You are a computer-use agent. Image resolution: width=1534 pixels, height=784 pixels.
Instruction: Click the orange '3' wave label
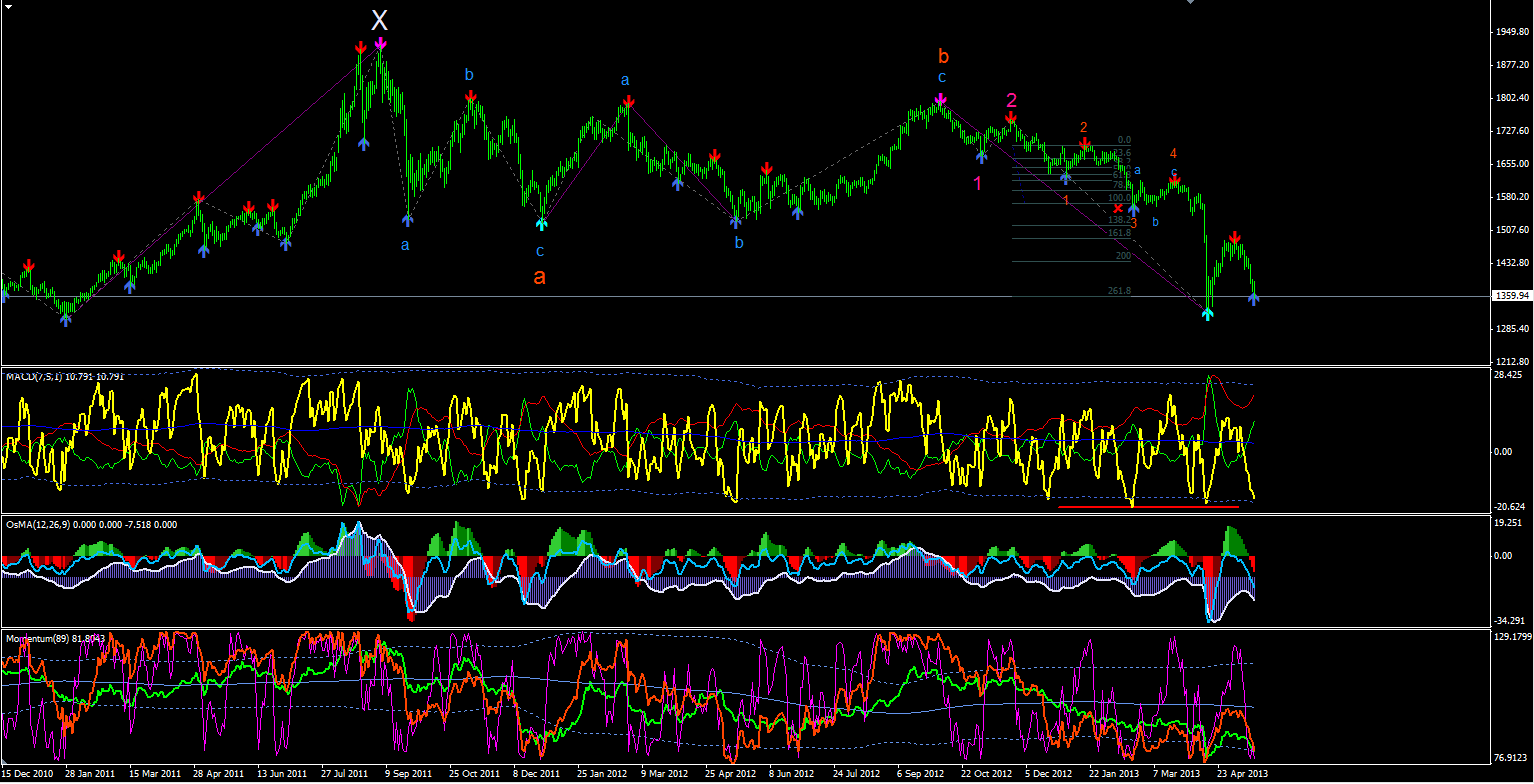pyautogui.click(x=1133, y=223)
